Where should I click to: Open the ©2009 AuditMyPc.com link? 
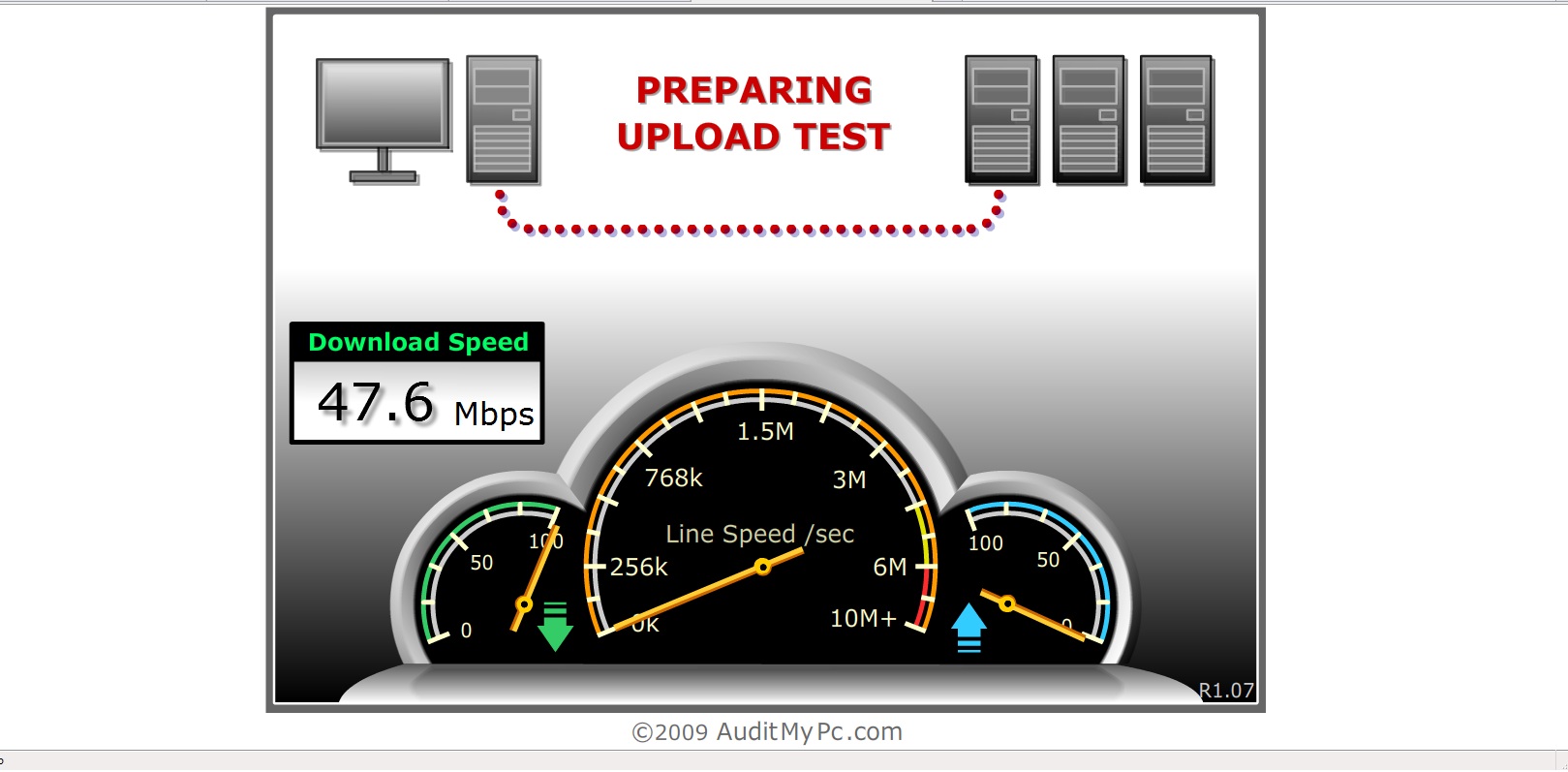766,732
